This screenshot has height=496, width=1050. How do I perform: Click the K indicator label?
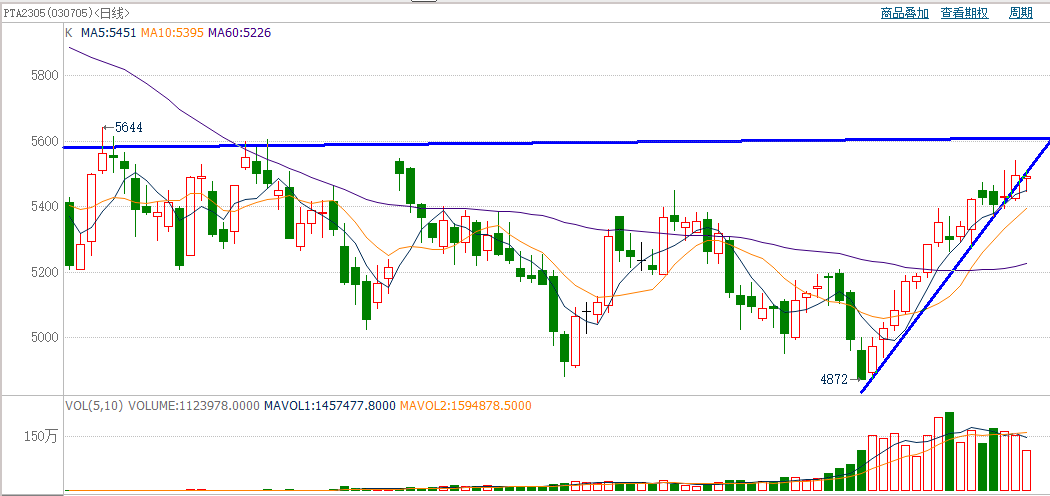pyautogui.click(x=69, y=32)
